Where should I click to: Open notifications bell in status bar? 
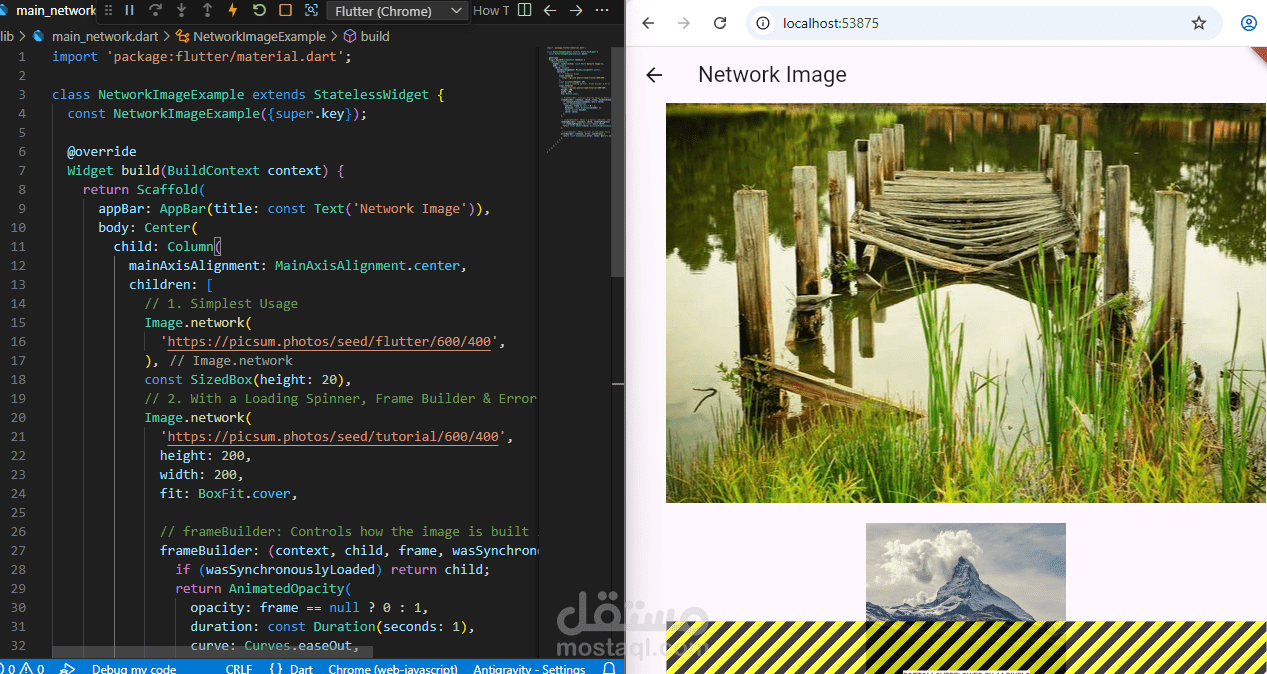609,668
